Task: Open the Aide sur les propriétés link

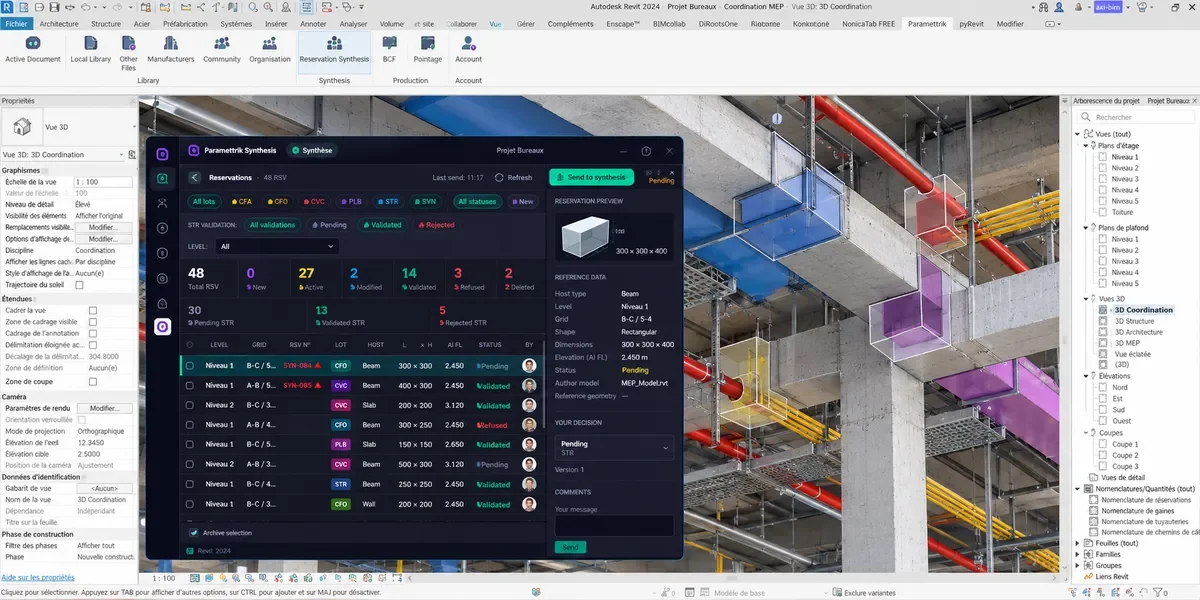Action: pos(38,577)
